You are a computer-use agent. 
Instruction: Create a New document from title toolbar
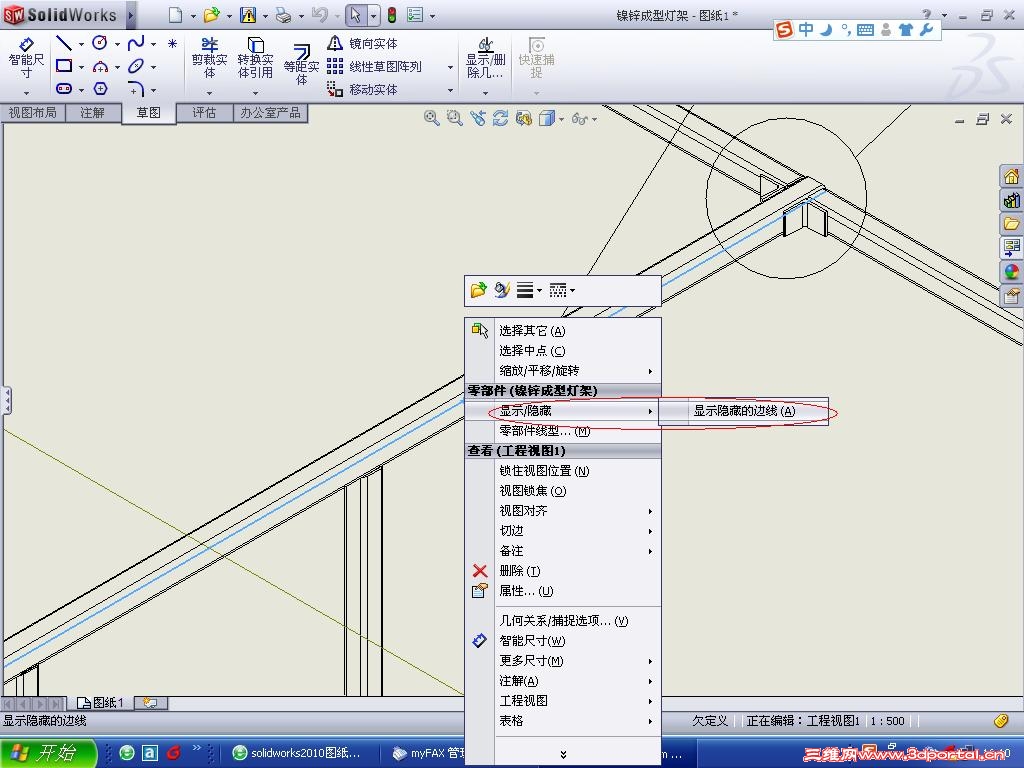(x=175, y=15)
